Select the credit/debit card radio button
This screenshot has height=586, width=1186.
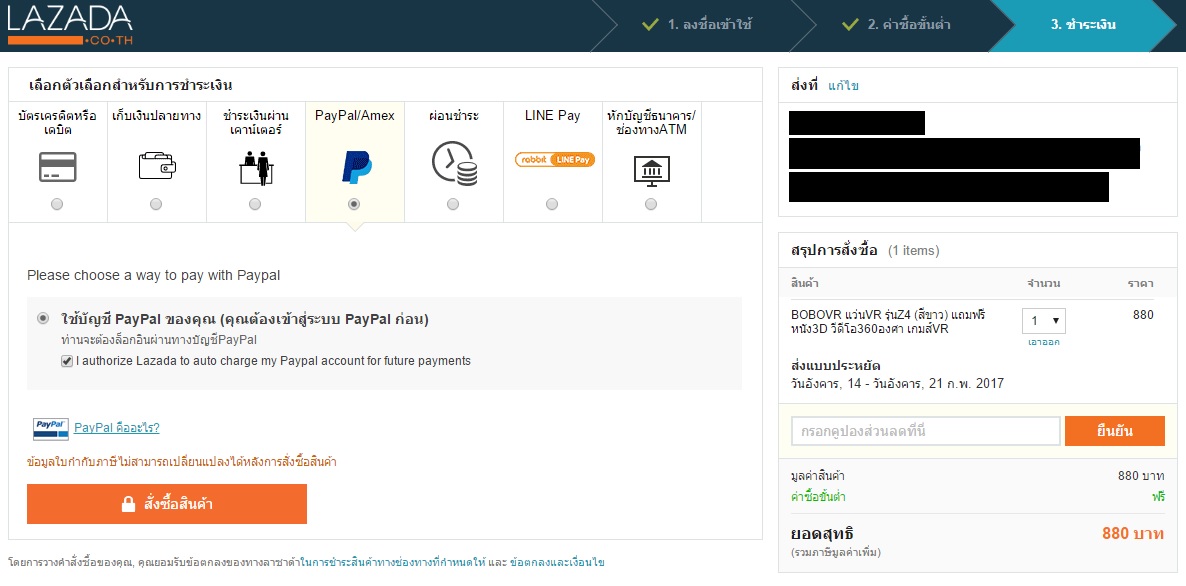click(57, 204)
